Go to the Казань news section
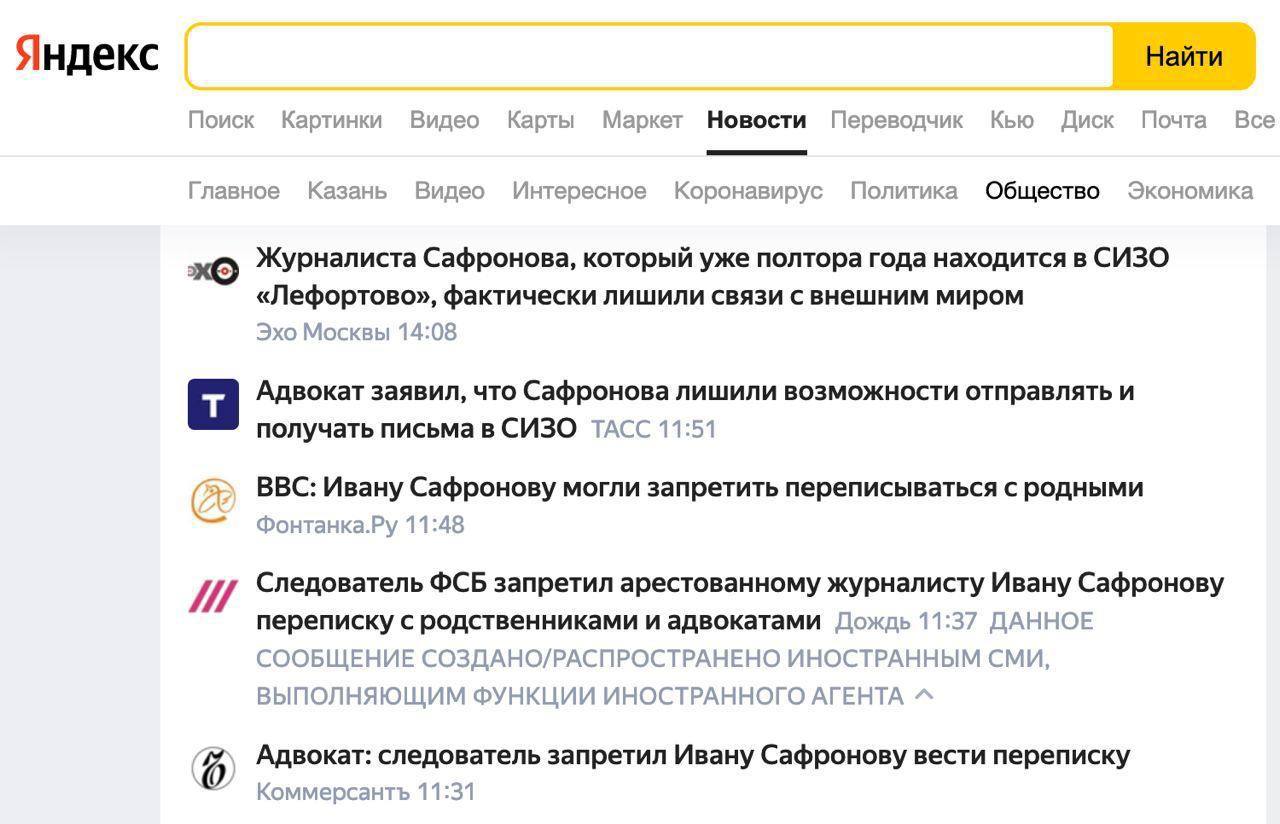The height and width of the screenshot is (824, 1280). click(x=347, y=190)
